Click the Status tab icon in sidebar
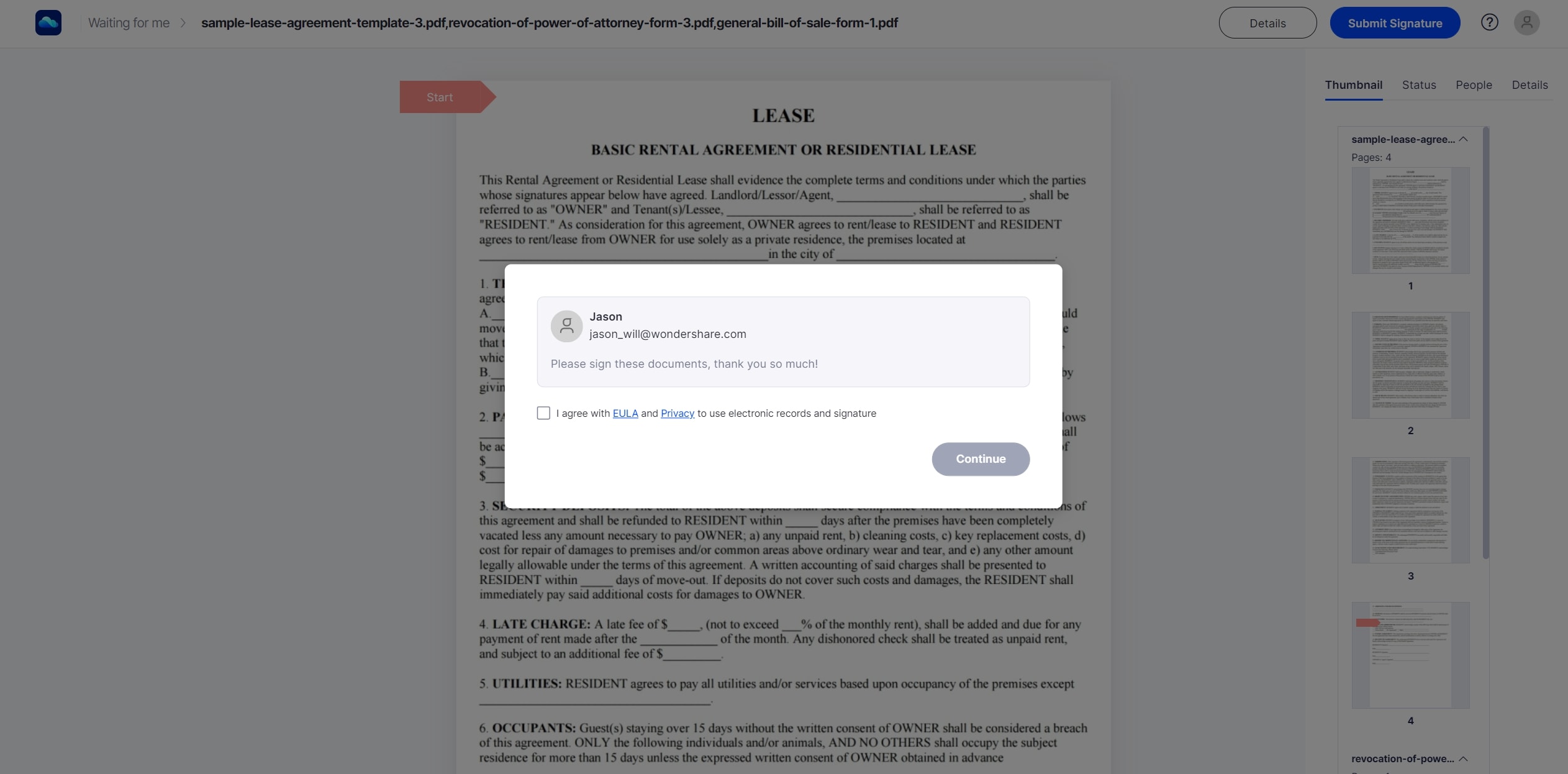The image size is (1568, 774). click(1419, 85)
